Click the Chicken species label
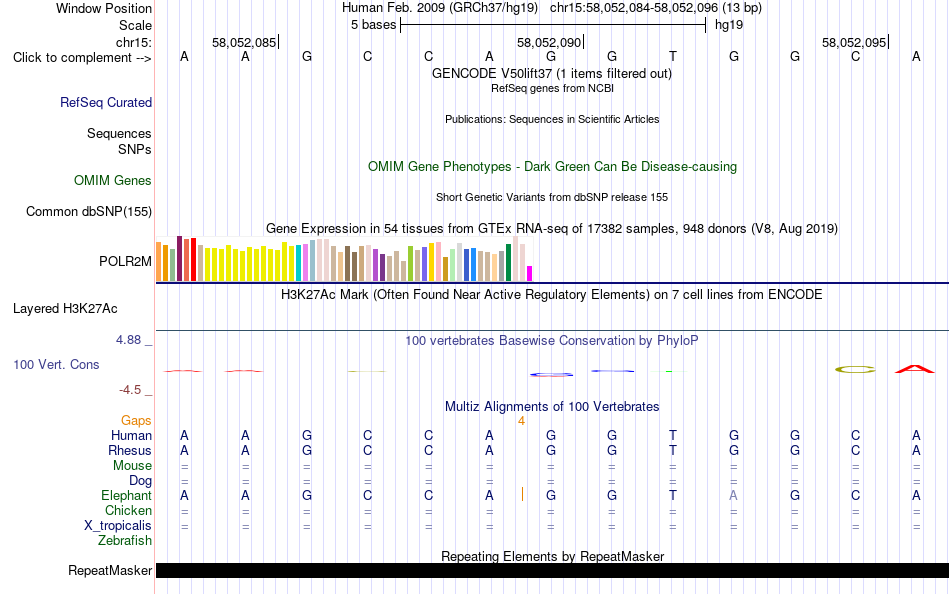The width and height of the screenshot is (950, 594). click(x=128, y=511)
